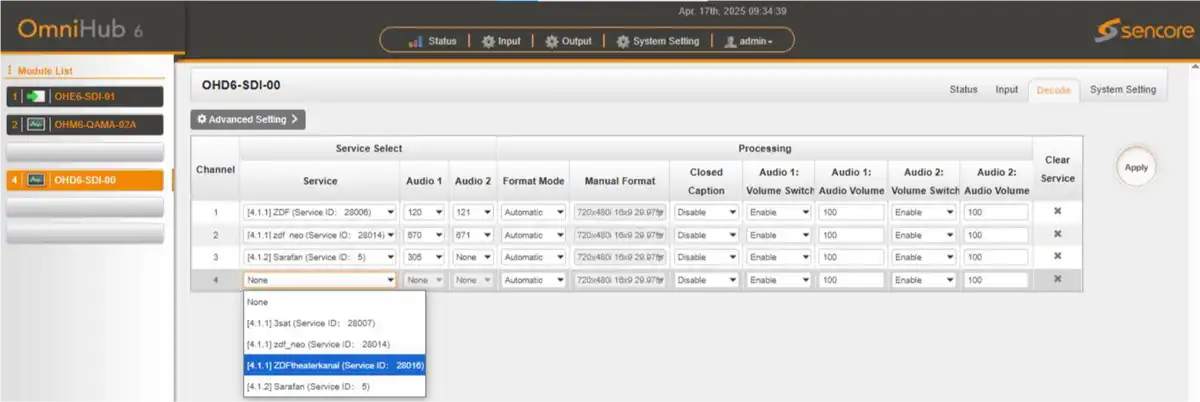Open Closed Caption dropdown for channel 4

[706, 281]
